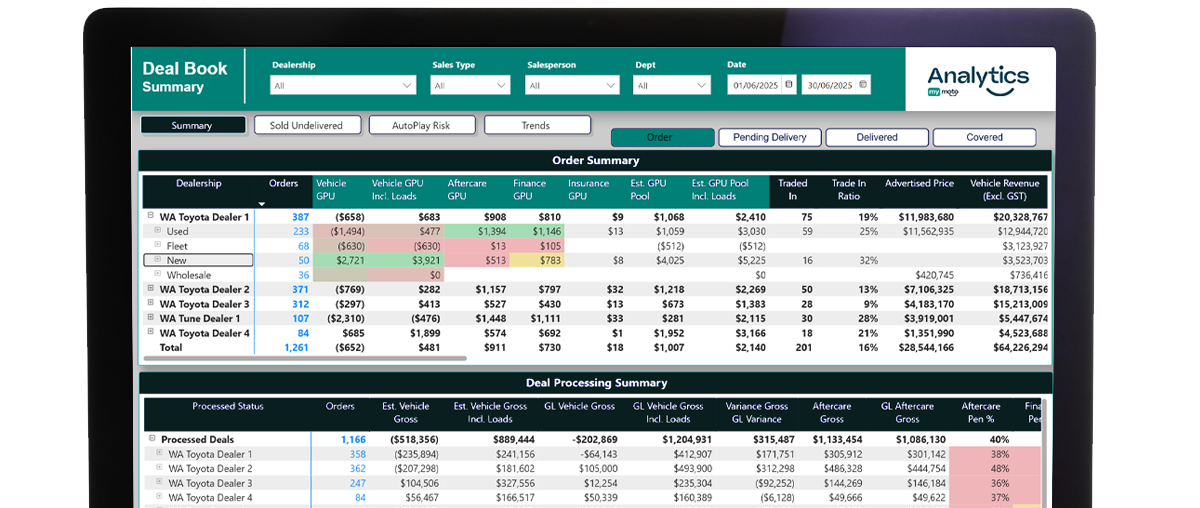Open calendar picker for start date 01/06/2025
Screen dimensions: 1200x508
pyautogui.click(x=789, y=85)
